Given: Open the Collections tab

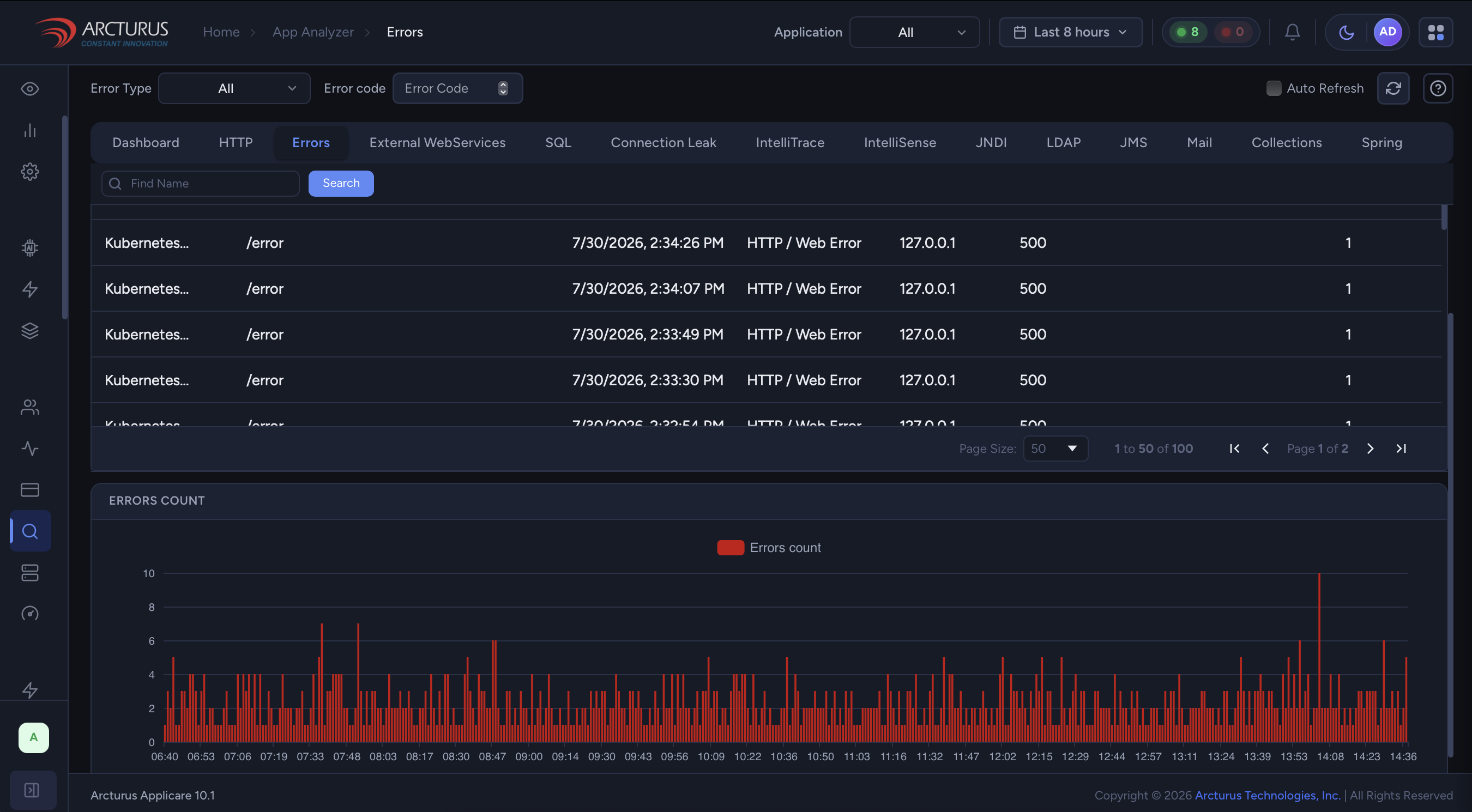Looking at the screenshot, I should (1286, 143).
